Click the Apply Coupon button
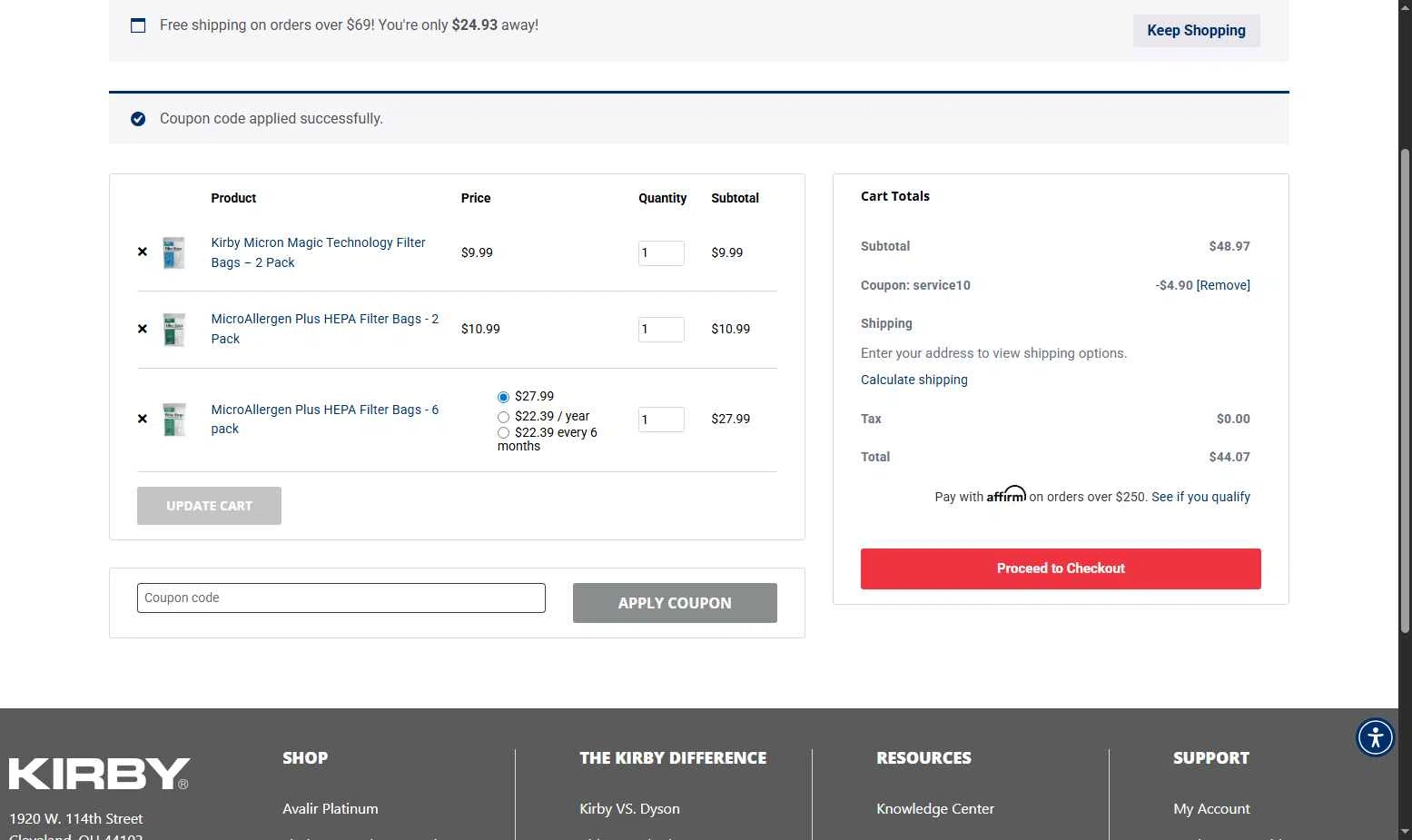Screen dimensions: 1412x840 click(675, 603)
